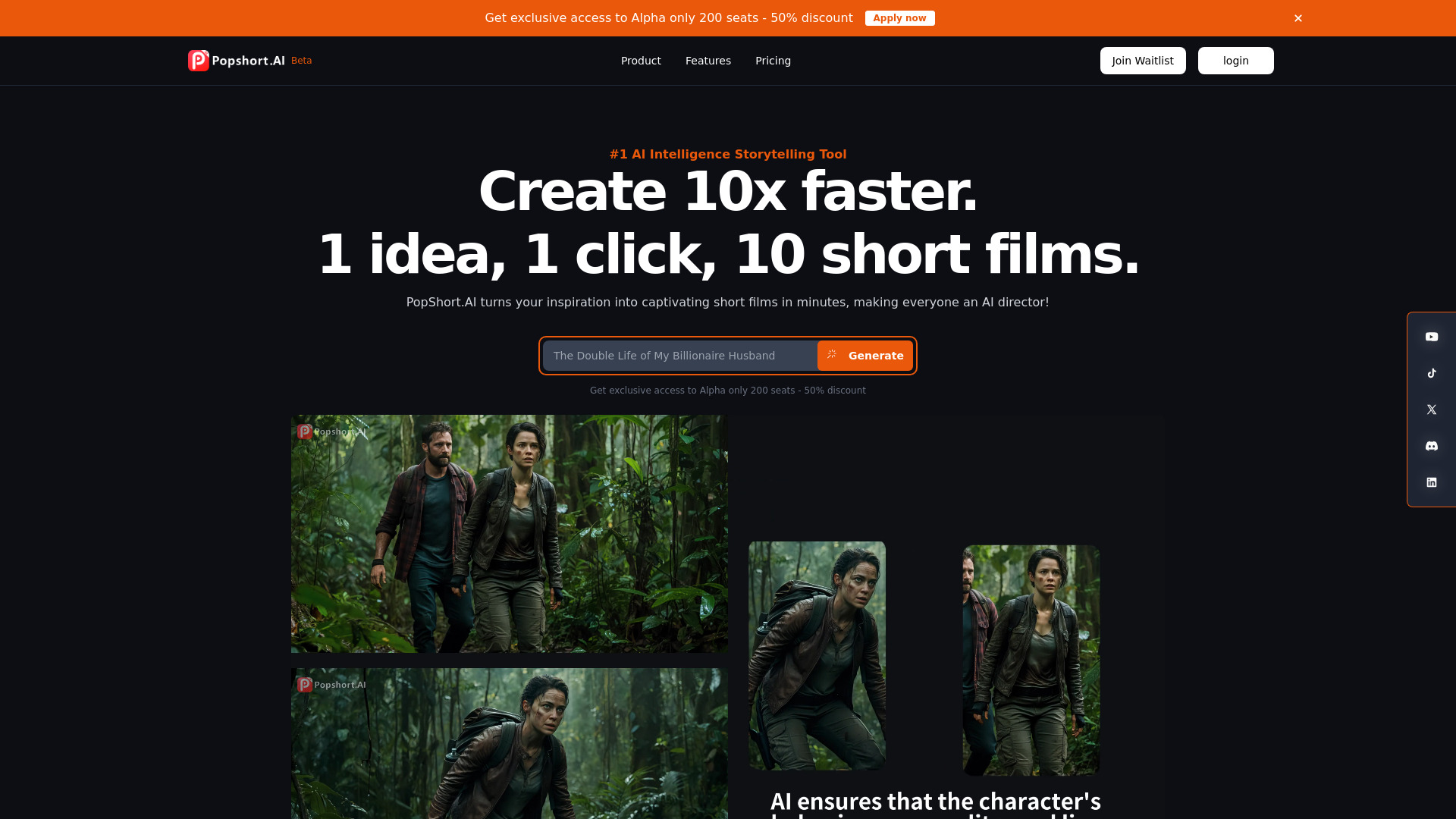Viewport: 1456px width, 819px height.
Task: Click the LinkedIn social media icon
Action: [1432, 482]
